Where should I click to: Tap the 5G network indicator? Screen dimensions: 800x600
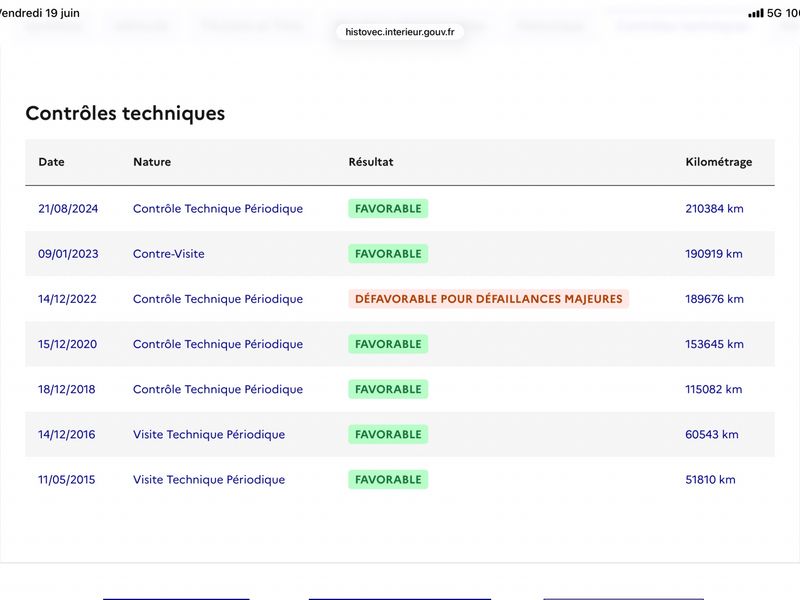tap(774, 13)
